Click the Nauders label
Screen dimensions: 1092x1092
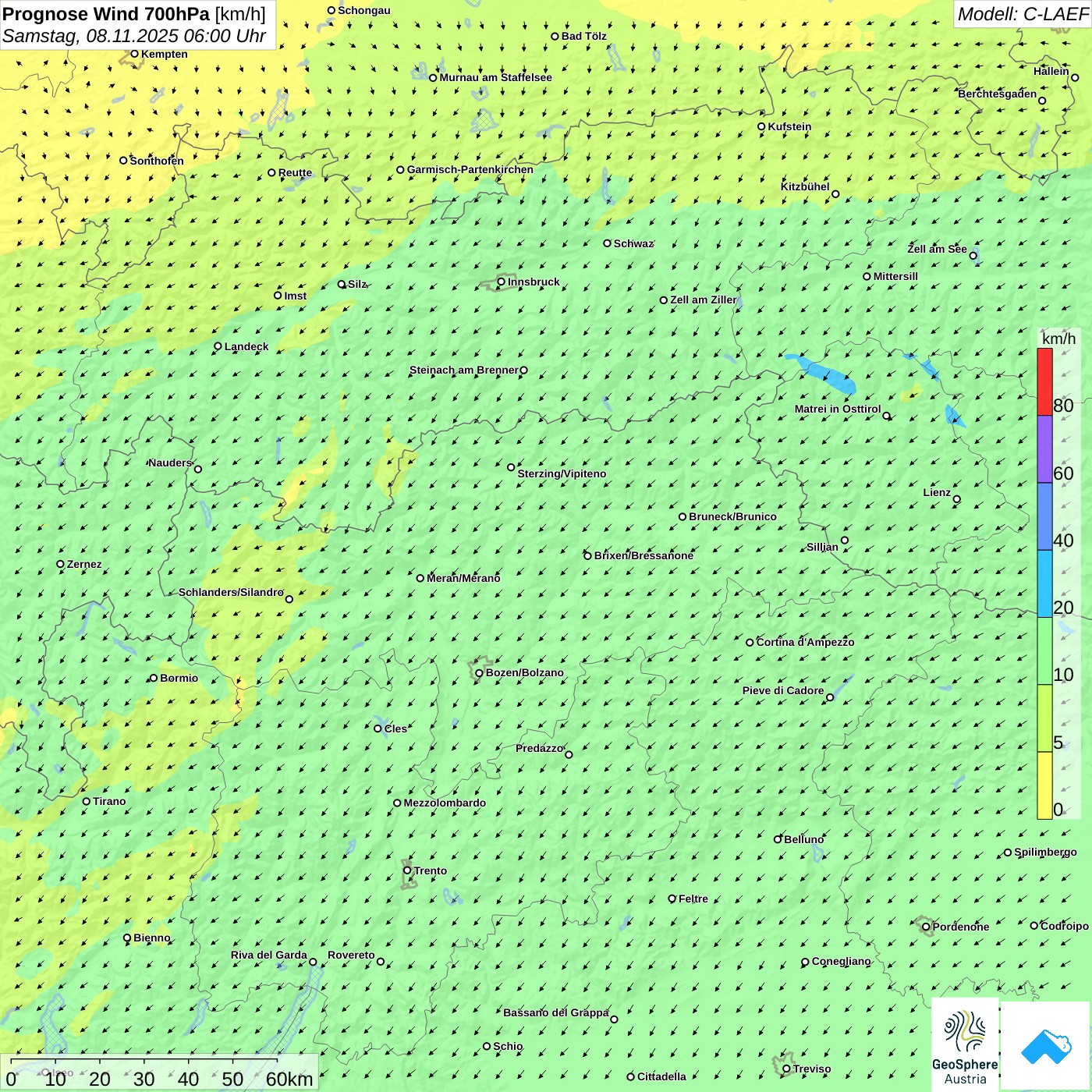point(170,463)
